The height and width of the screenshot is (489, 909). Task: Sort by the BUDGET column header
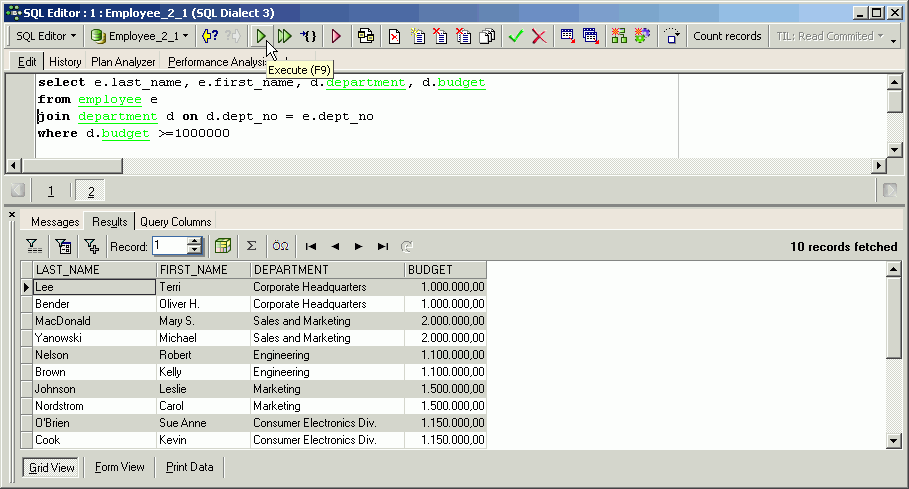coord(445,269)
